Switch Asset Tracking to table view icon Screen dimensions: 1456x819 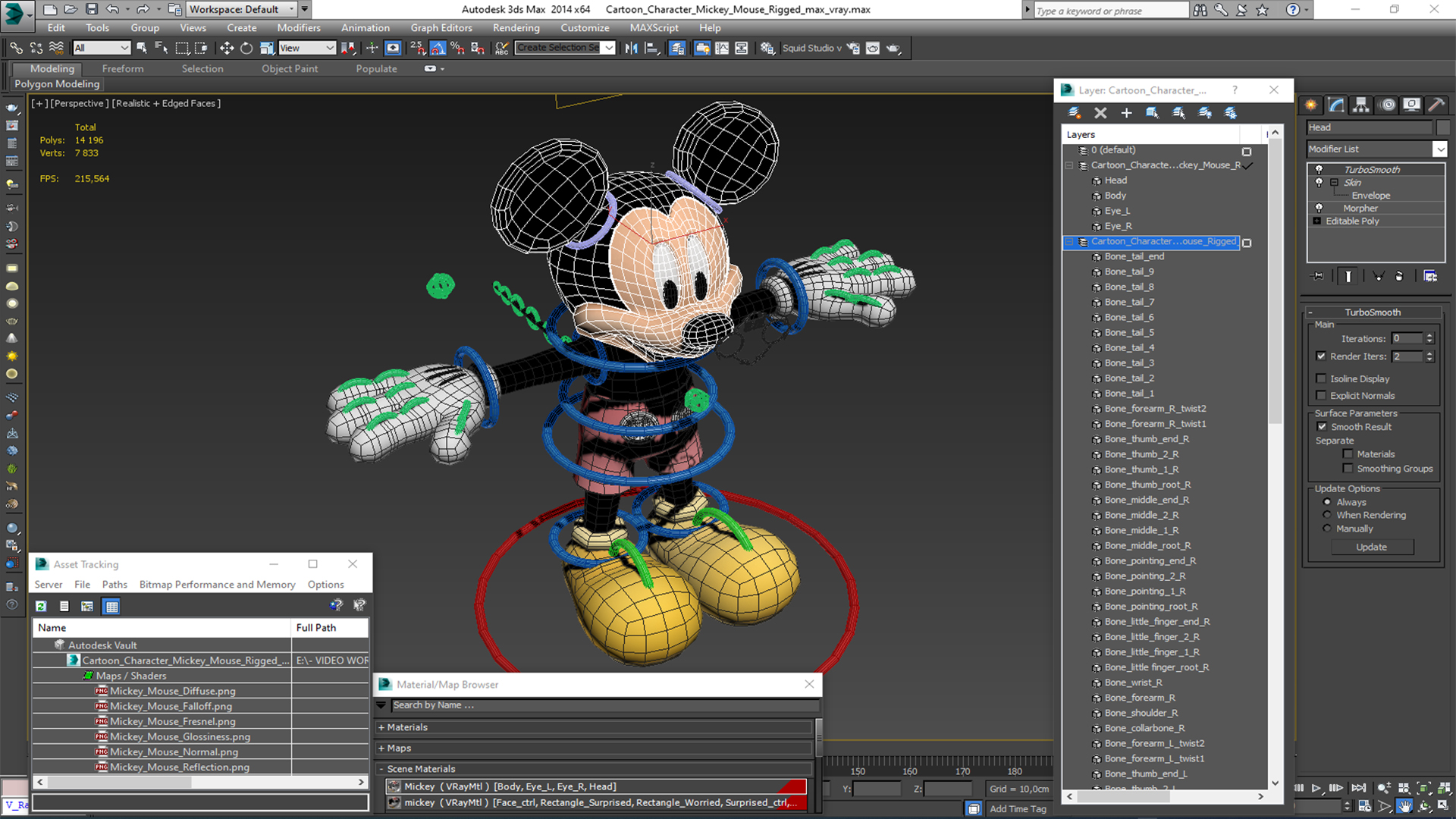click(x=111, y=606)
